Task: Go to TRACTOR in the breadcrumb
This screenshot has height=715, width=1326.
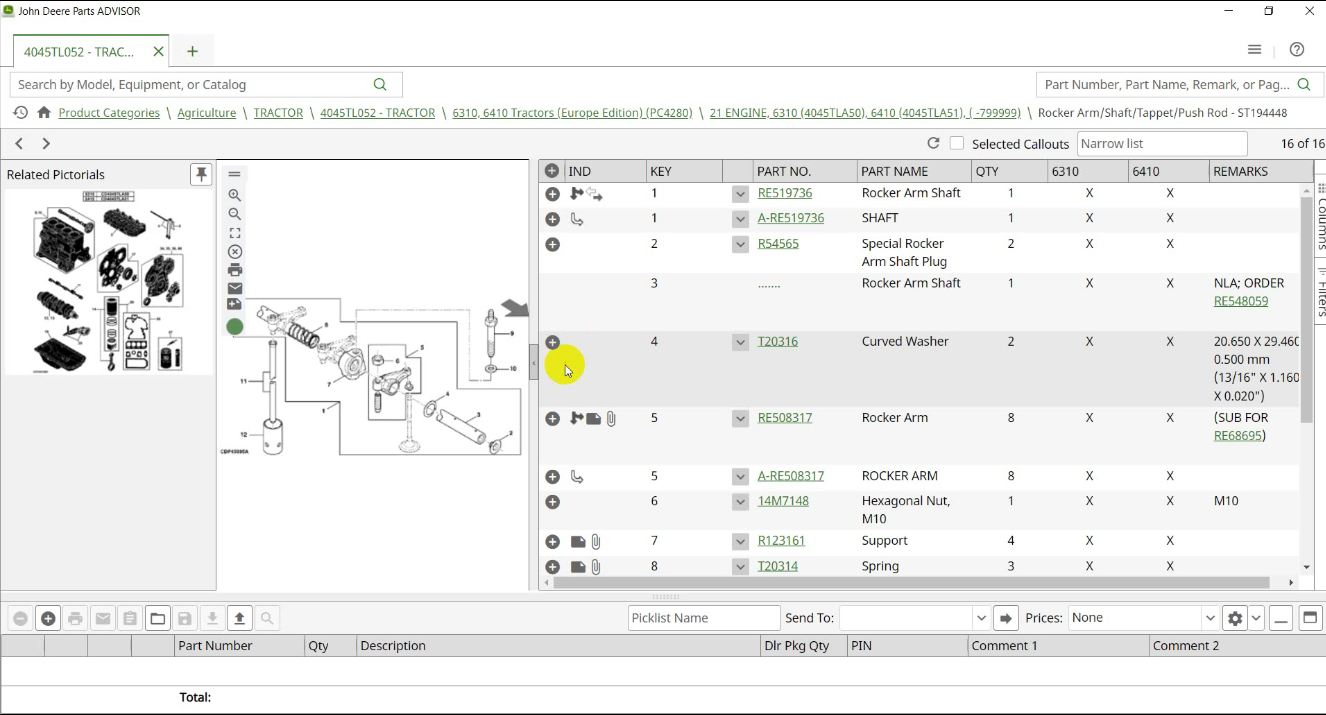Action: (x=278, y=113)
